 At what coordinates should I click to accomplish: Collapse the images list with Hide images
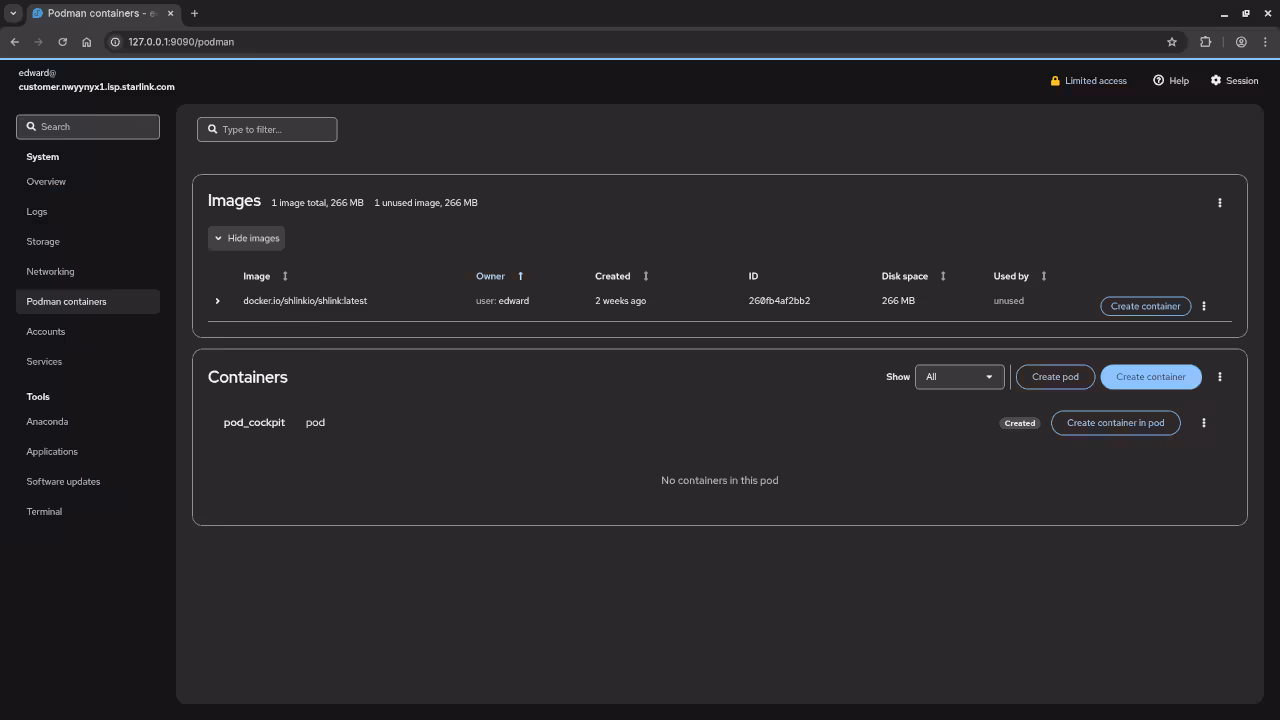click(x=246, y=238)
